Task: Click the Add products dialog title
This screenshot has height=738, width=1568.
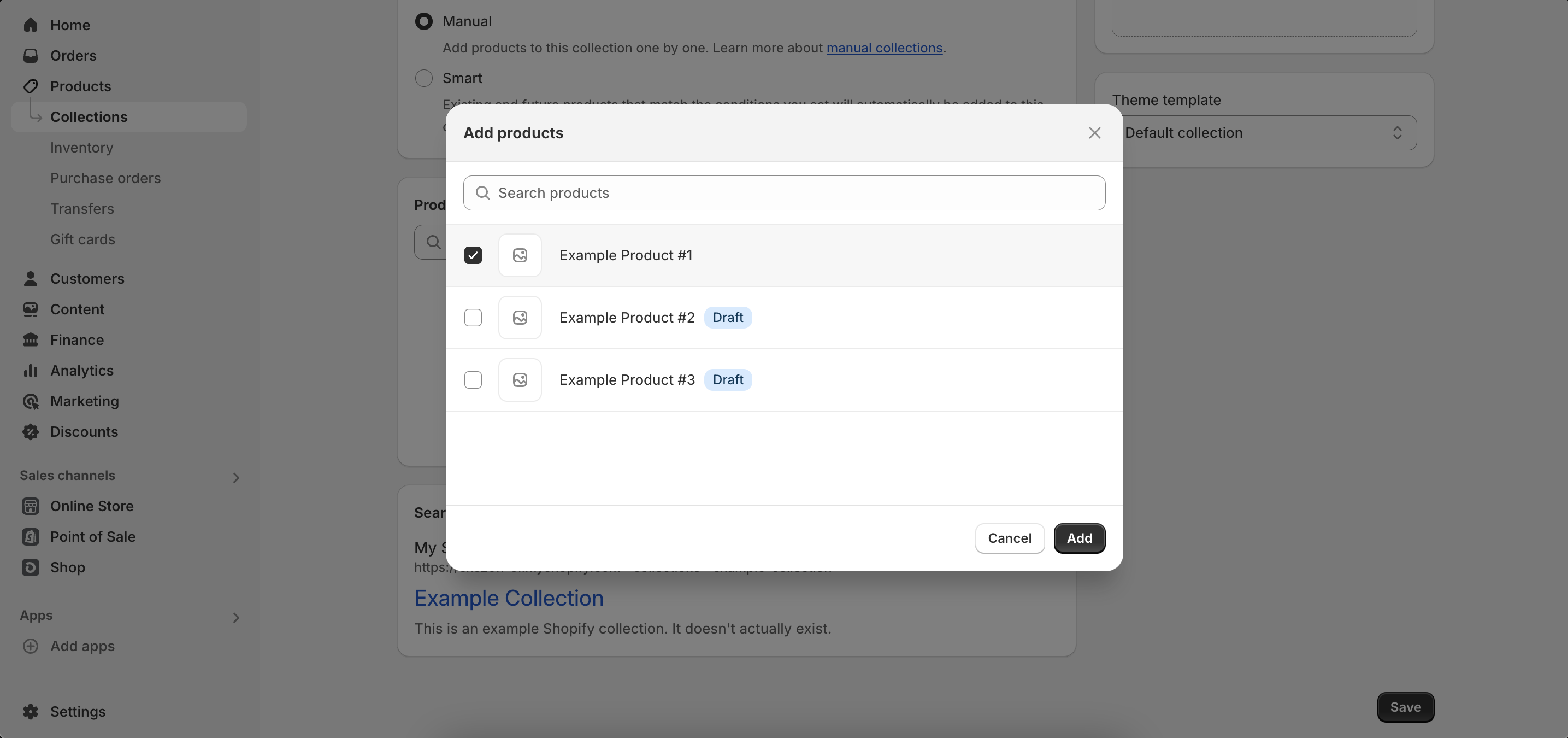Action: point(513,133)
